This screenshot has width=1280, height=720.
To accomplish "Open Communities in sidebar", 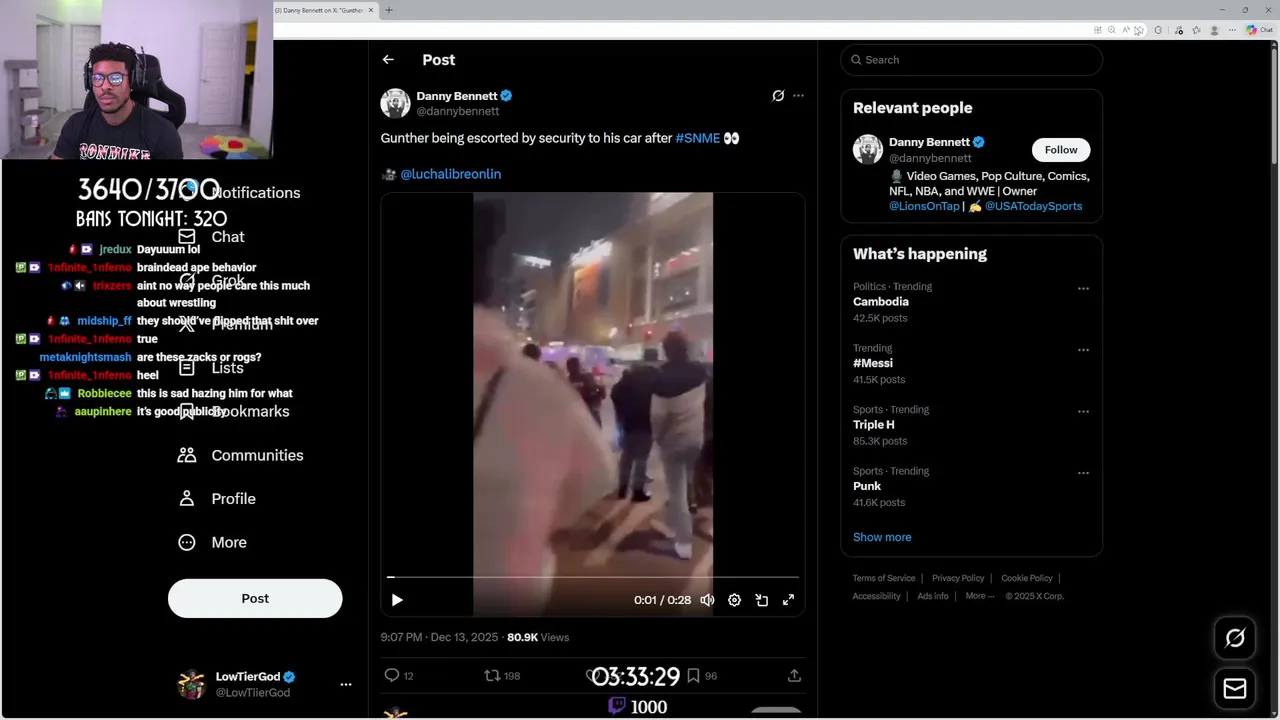I will click(x=240, y=455).
